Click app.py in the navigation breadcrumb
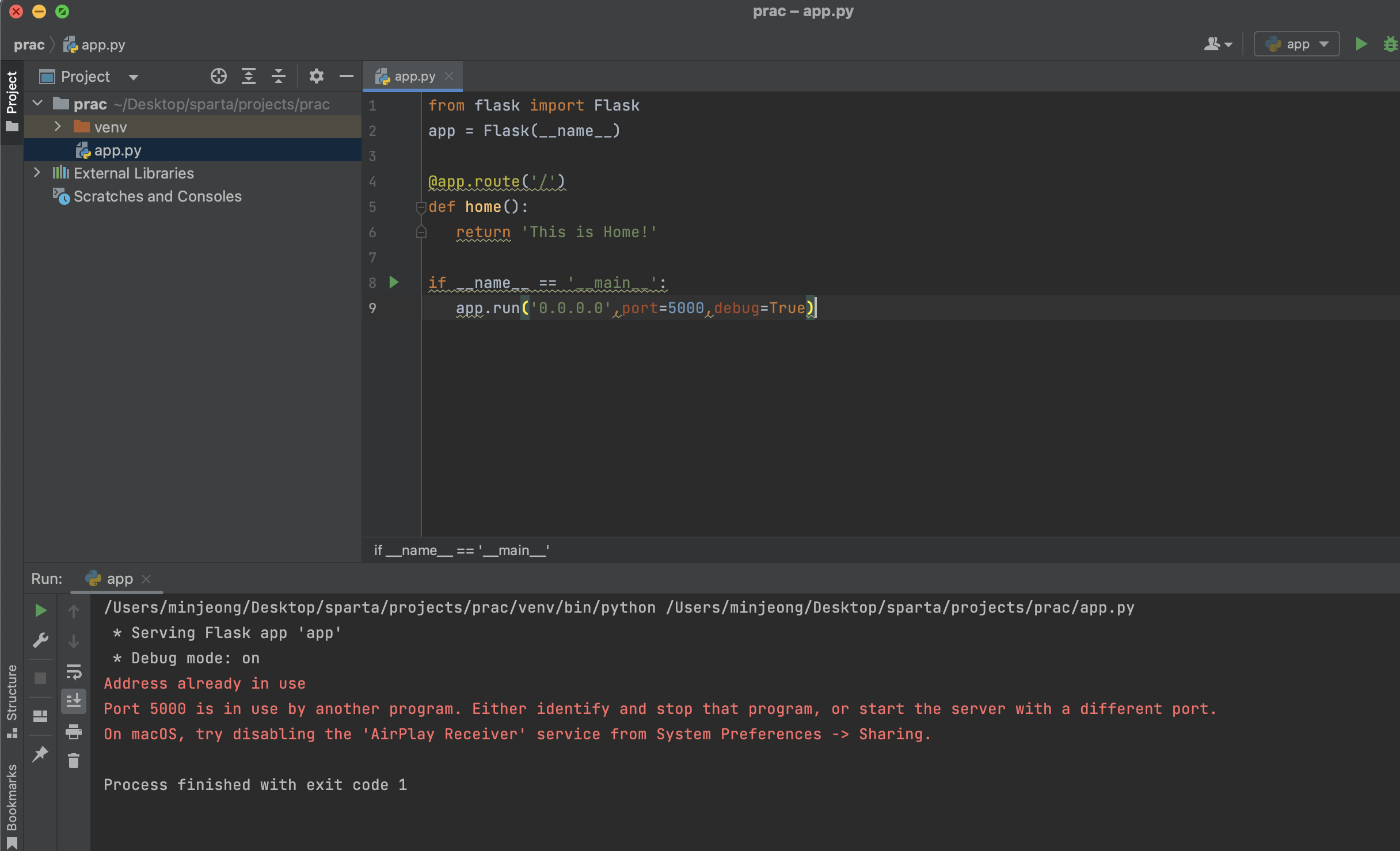1400x851 pixels. [94, 45]
